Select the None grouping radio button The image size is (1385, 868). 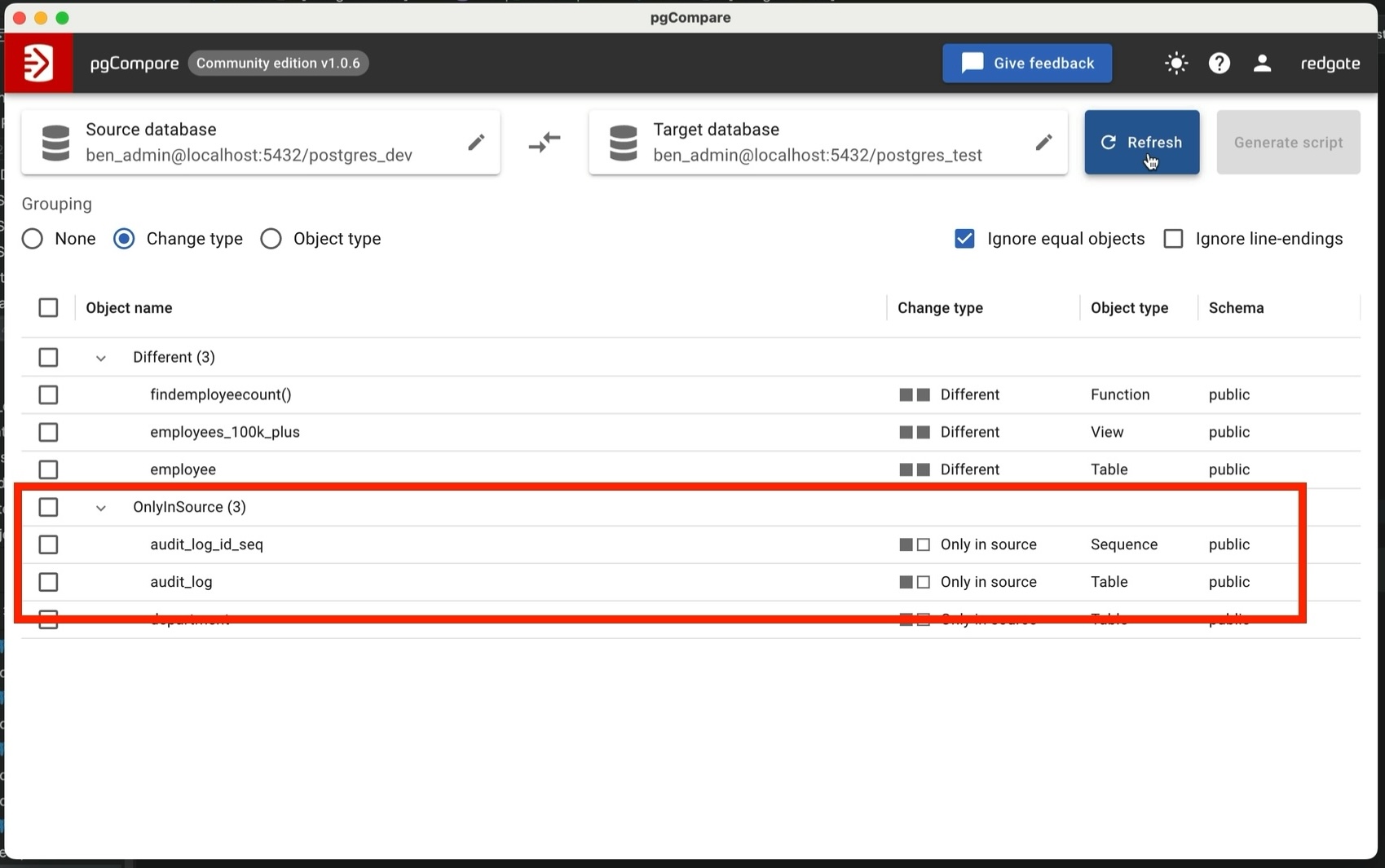point(33,239)
